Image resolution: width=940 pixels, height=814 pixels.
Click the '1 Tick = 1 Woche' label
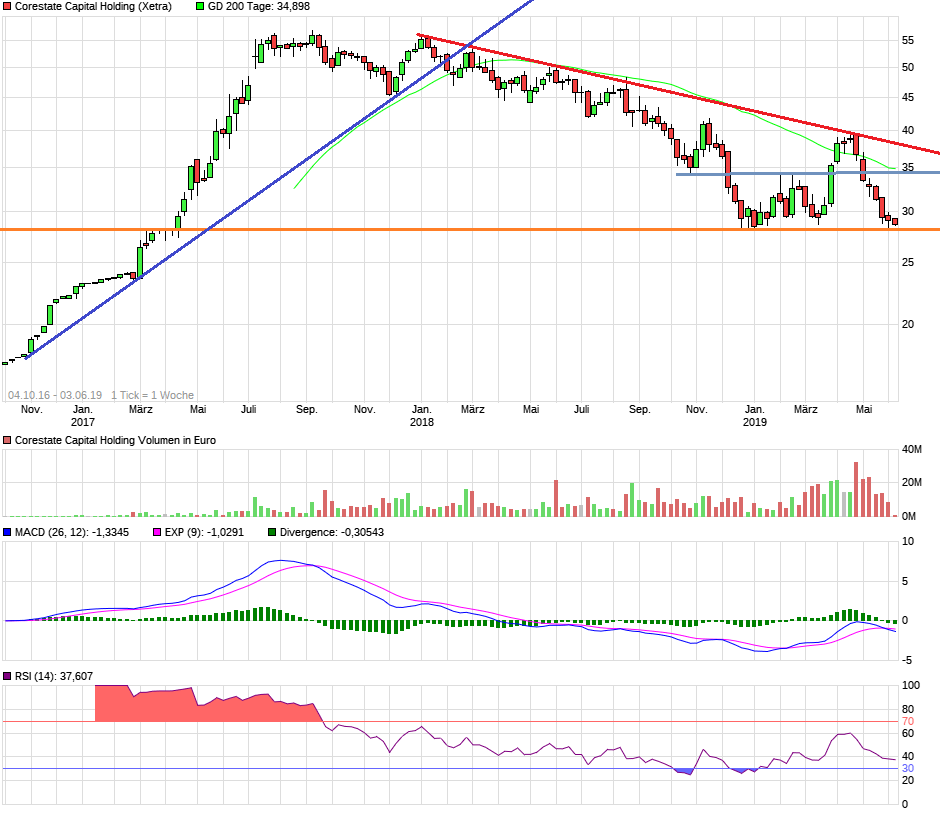pos(152,395)
